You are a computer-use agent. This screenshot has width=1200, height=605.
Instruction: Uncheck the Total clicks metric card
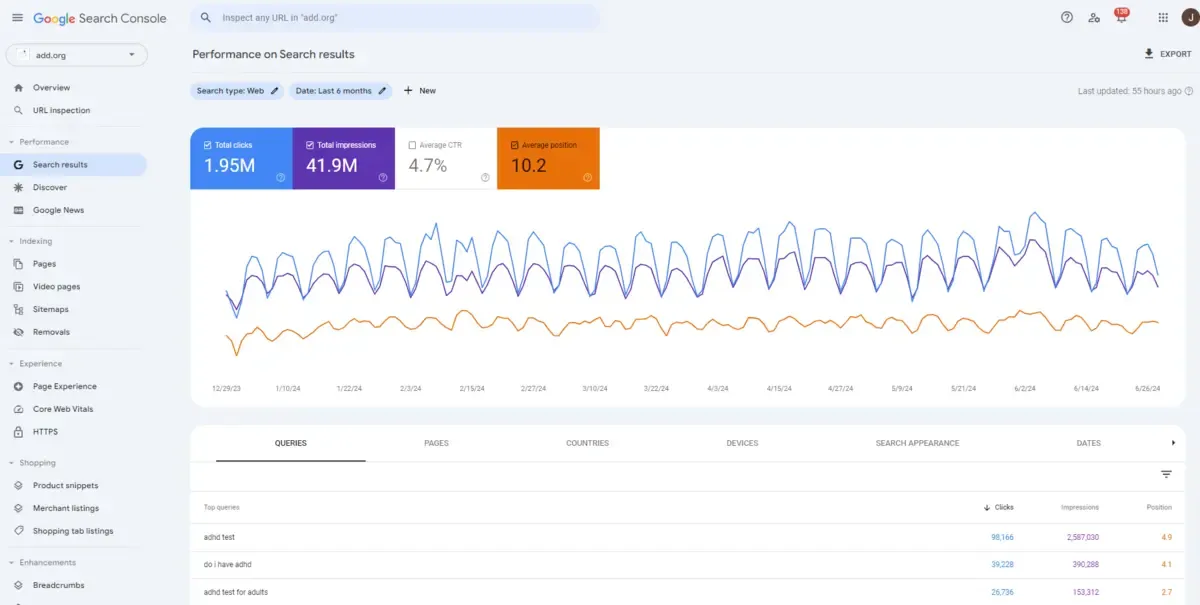click(x=206, y=144)
